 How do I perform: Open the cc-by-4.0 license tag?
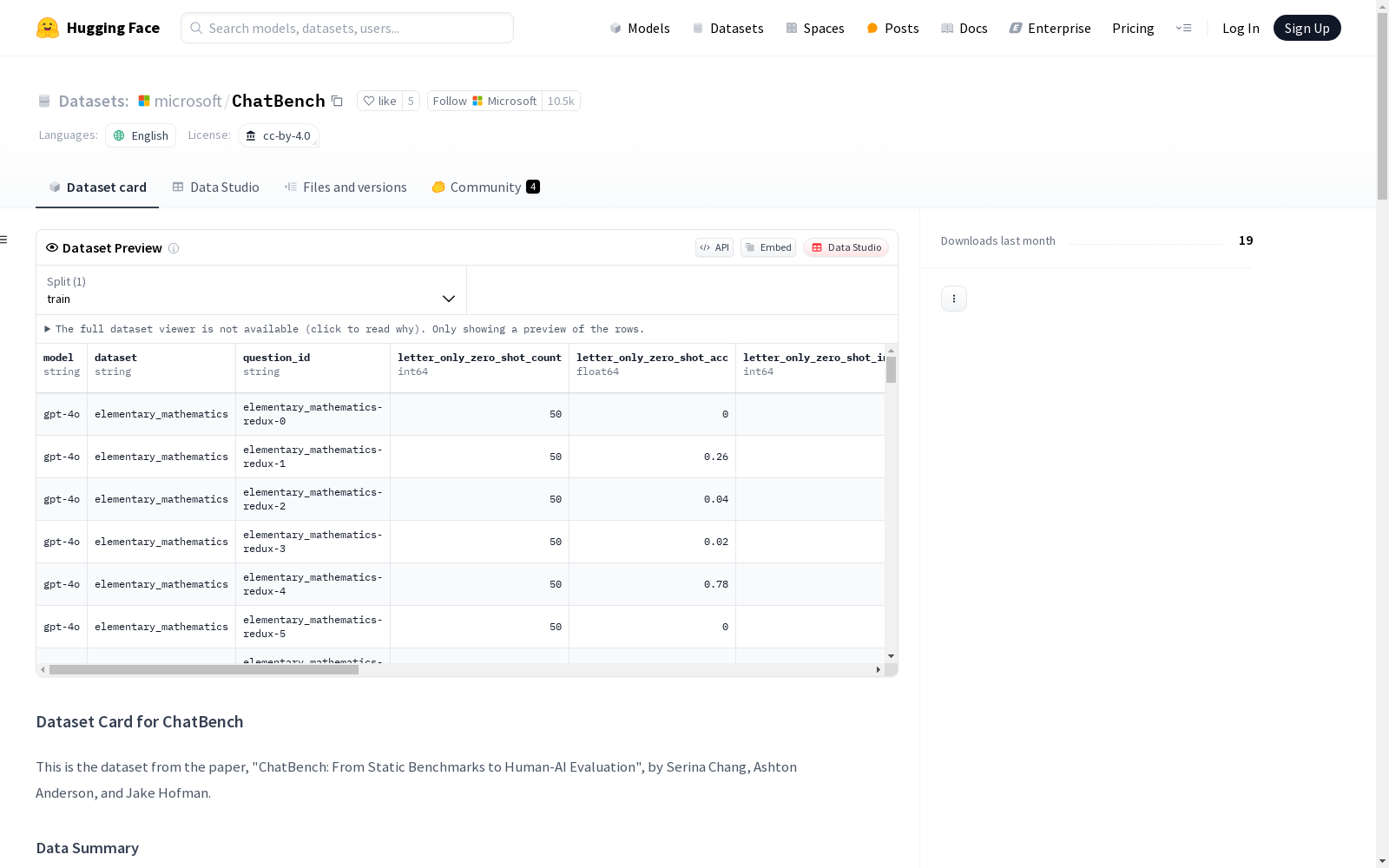(x=279, y=135)
